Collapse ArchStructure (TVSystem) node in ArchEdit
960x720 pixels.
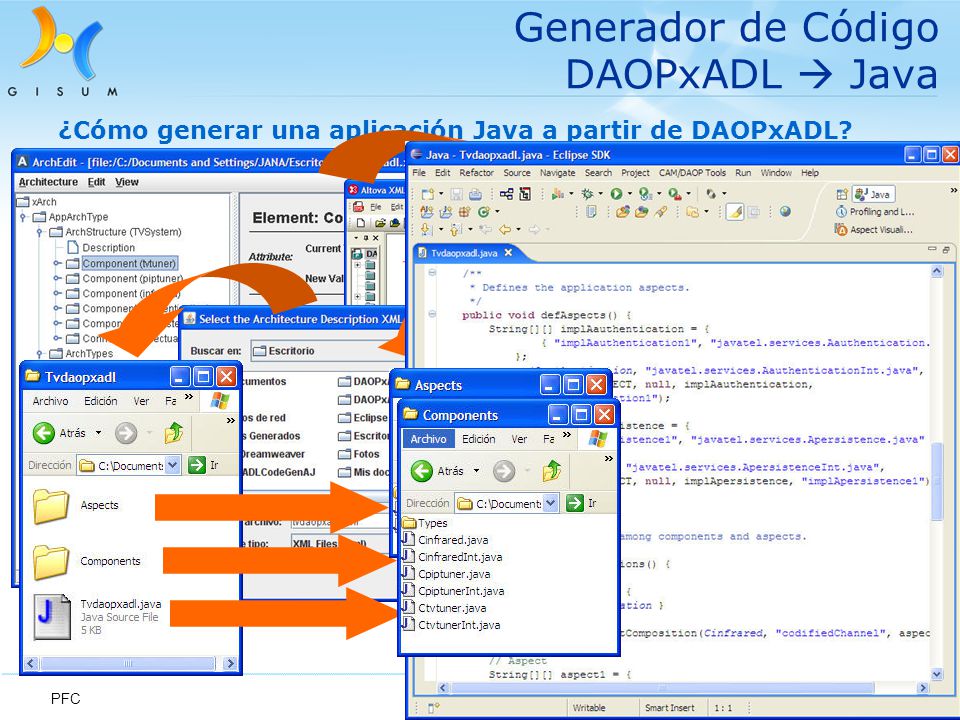tap(40, 233)
